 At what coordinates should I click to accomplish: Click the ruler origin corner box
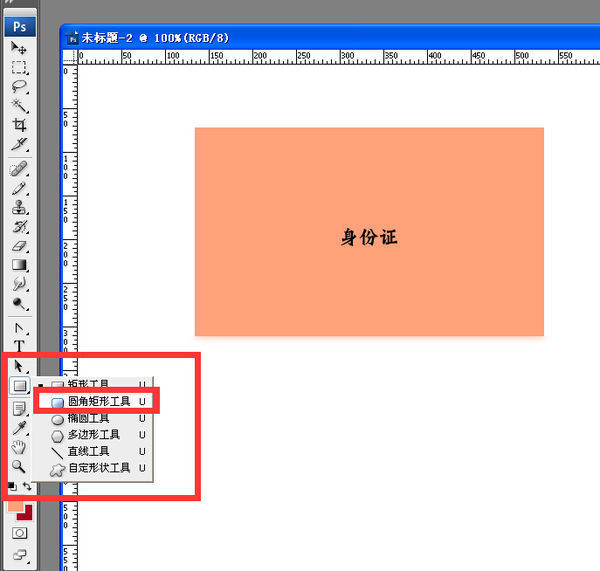[70, 57]
